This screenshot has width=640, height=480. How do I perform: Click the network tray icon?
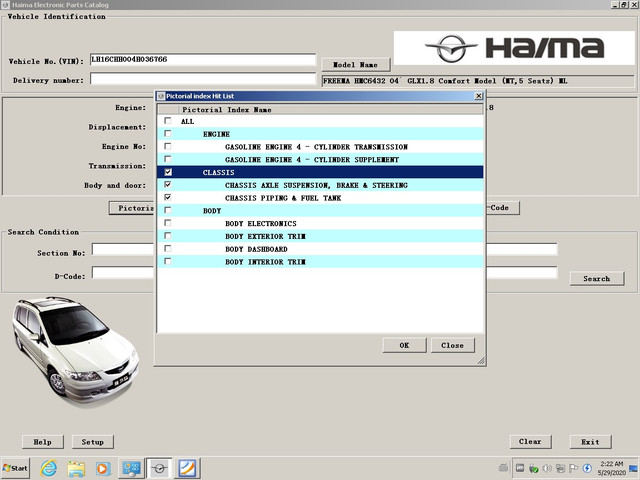pyautogui.click(x=560, y=468)
